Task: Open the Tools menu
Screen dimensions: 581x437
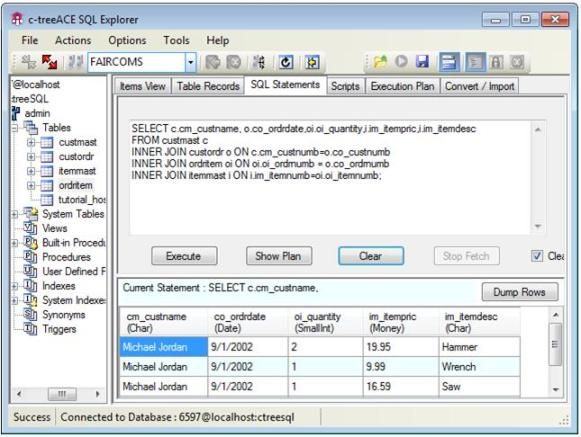Action: coord(176,40)
